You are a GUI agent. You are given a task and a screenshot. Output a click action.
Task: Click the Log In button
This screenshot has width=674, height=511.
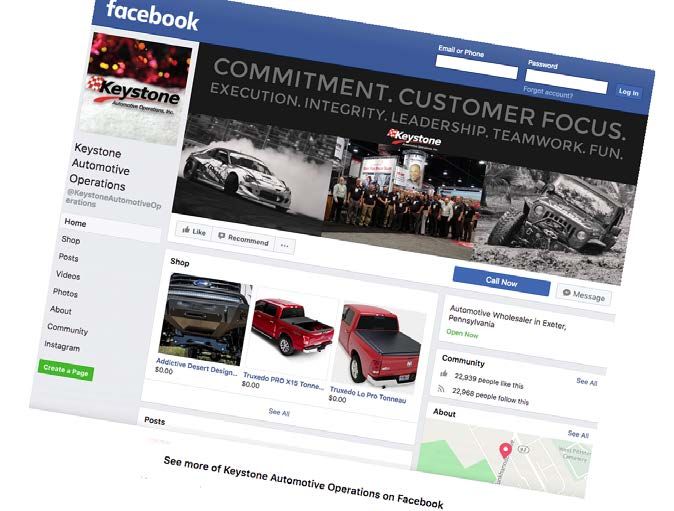pos(628,92)
